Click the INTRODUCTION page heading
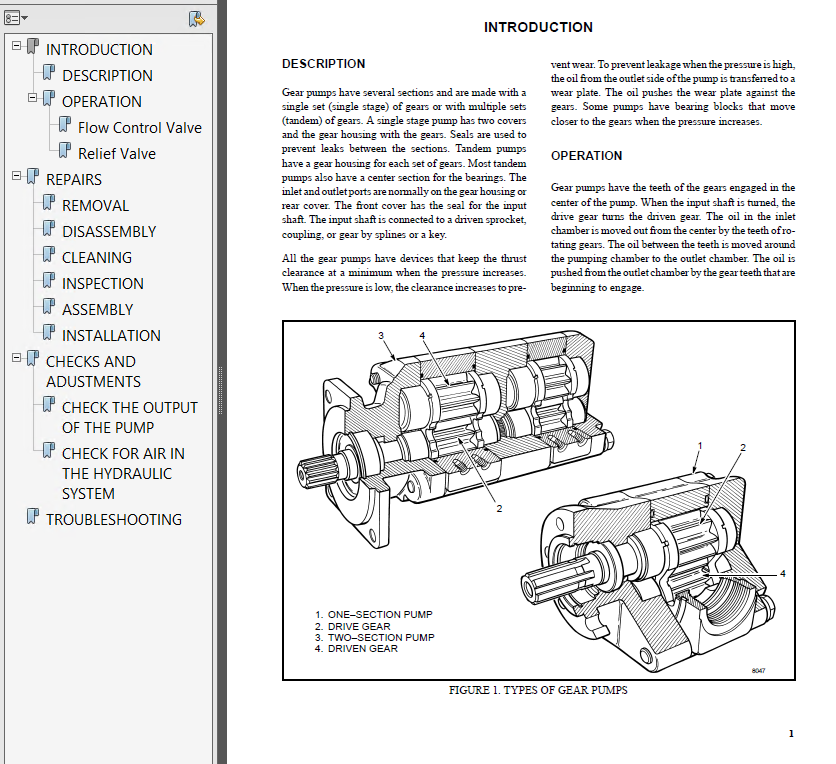 [538, 27]
